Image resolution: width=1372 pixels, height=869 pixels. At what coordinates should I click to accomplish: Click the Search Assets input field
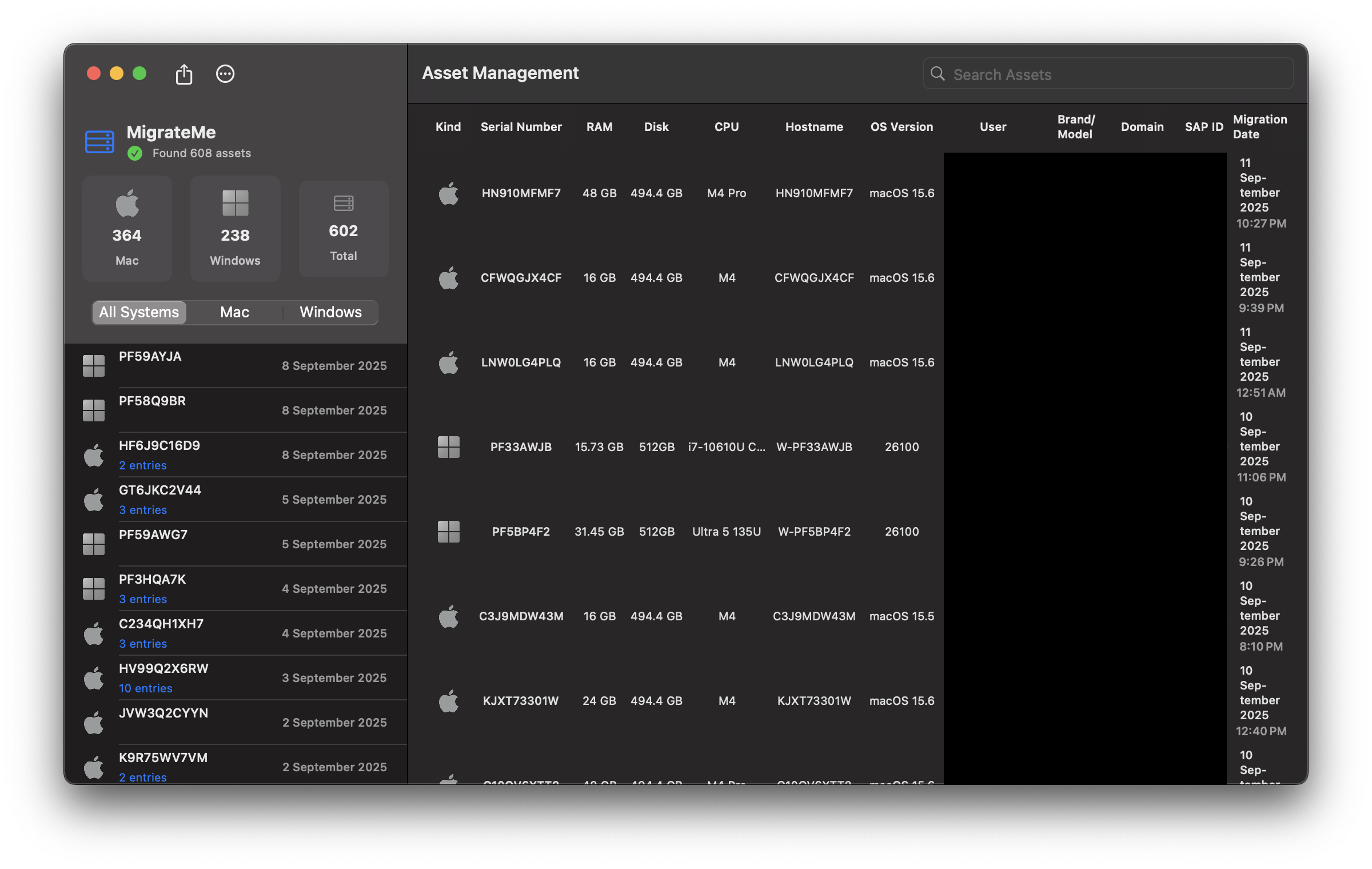(1115, 74)
